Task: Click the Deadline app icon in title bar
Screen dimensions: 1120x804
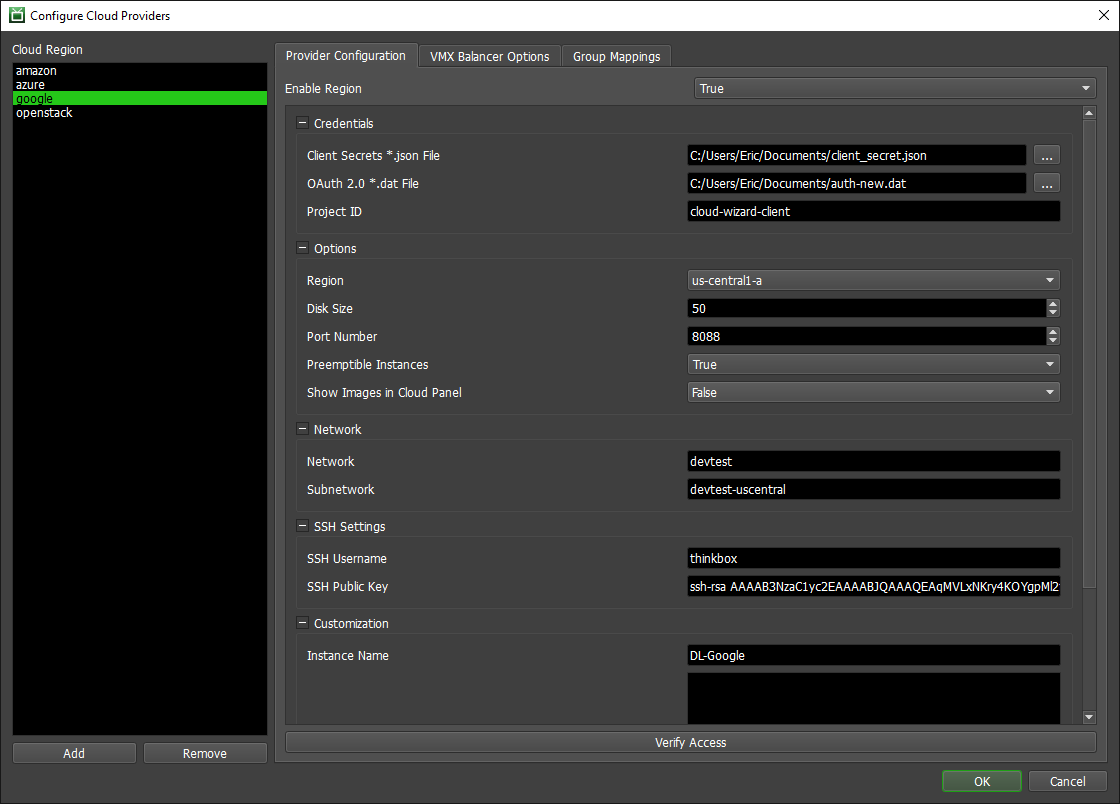Action: pos(16,15)
